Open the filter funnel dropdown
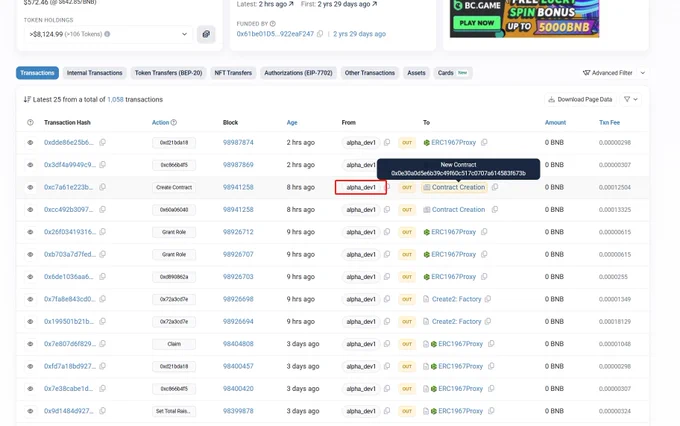Image resolution: width=680 pixels, height=426 pixels. coord(631,99)
